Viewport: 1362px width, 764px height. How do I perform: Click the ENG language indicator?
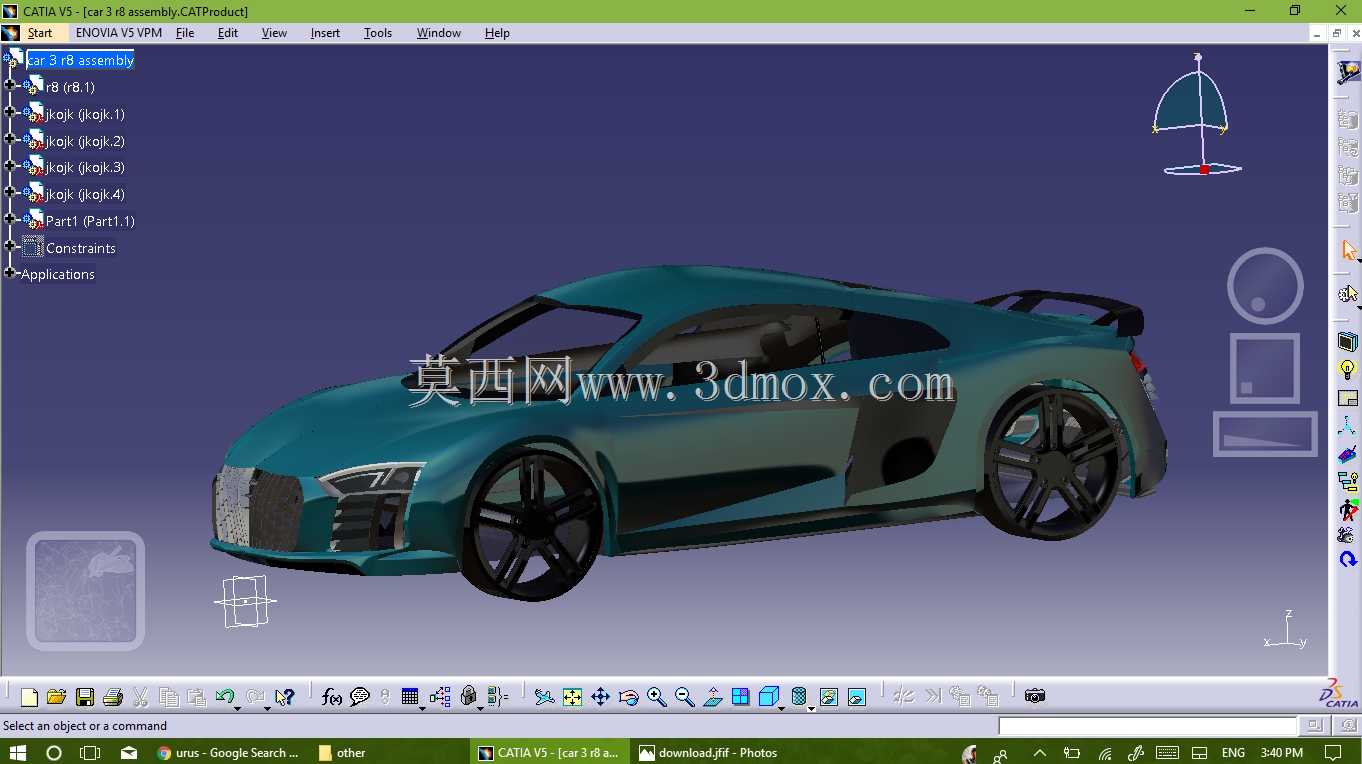(x=1233, y=753)
